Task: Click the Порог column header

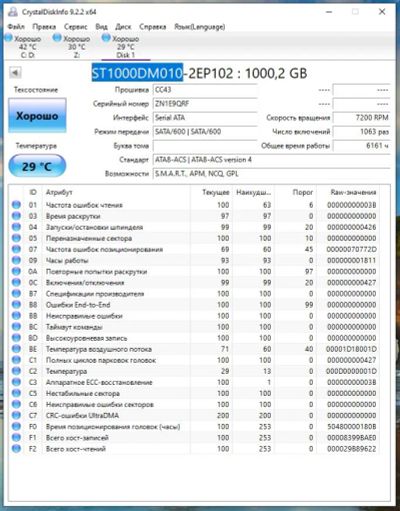Action: point(303,192)
